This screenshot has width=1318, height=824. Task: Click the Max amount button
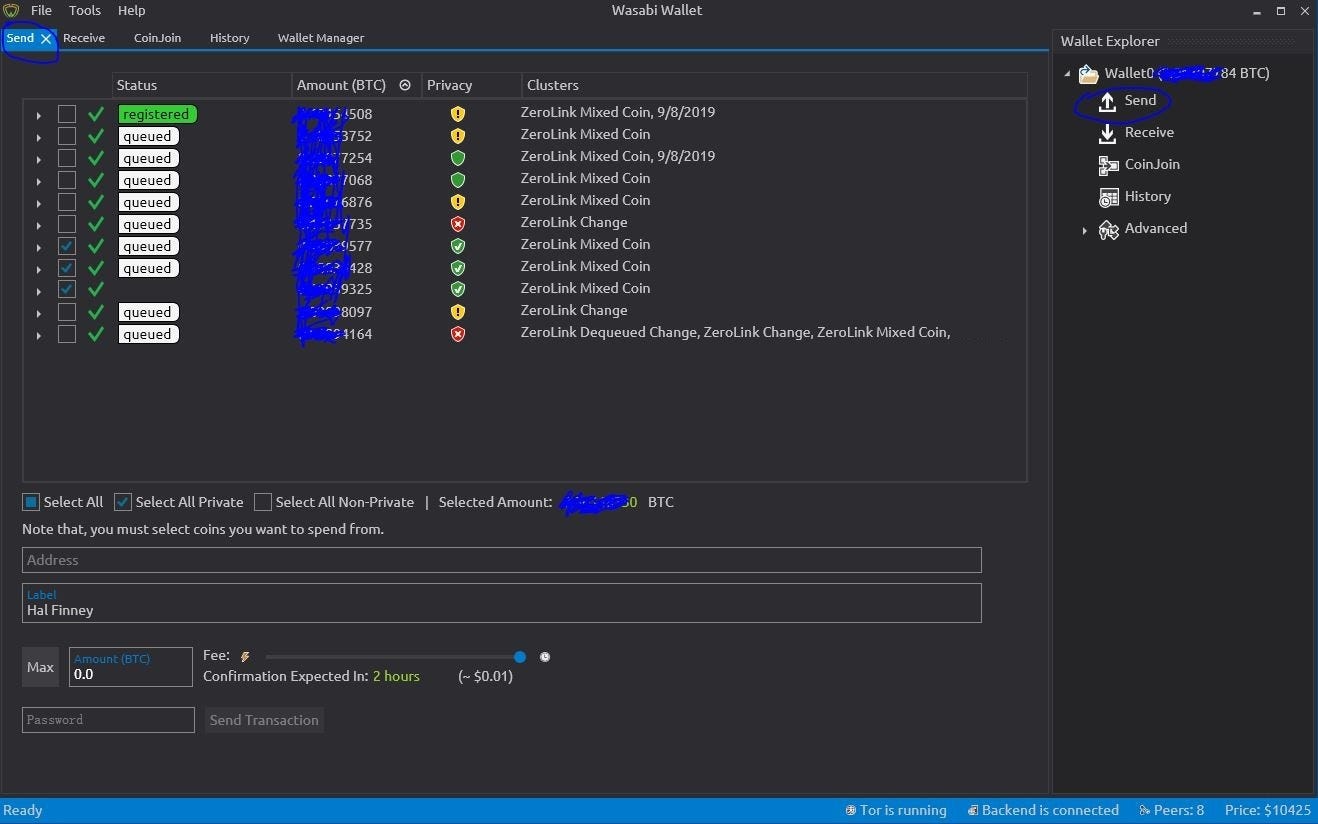pos(40,667)
